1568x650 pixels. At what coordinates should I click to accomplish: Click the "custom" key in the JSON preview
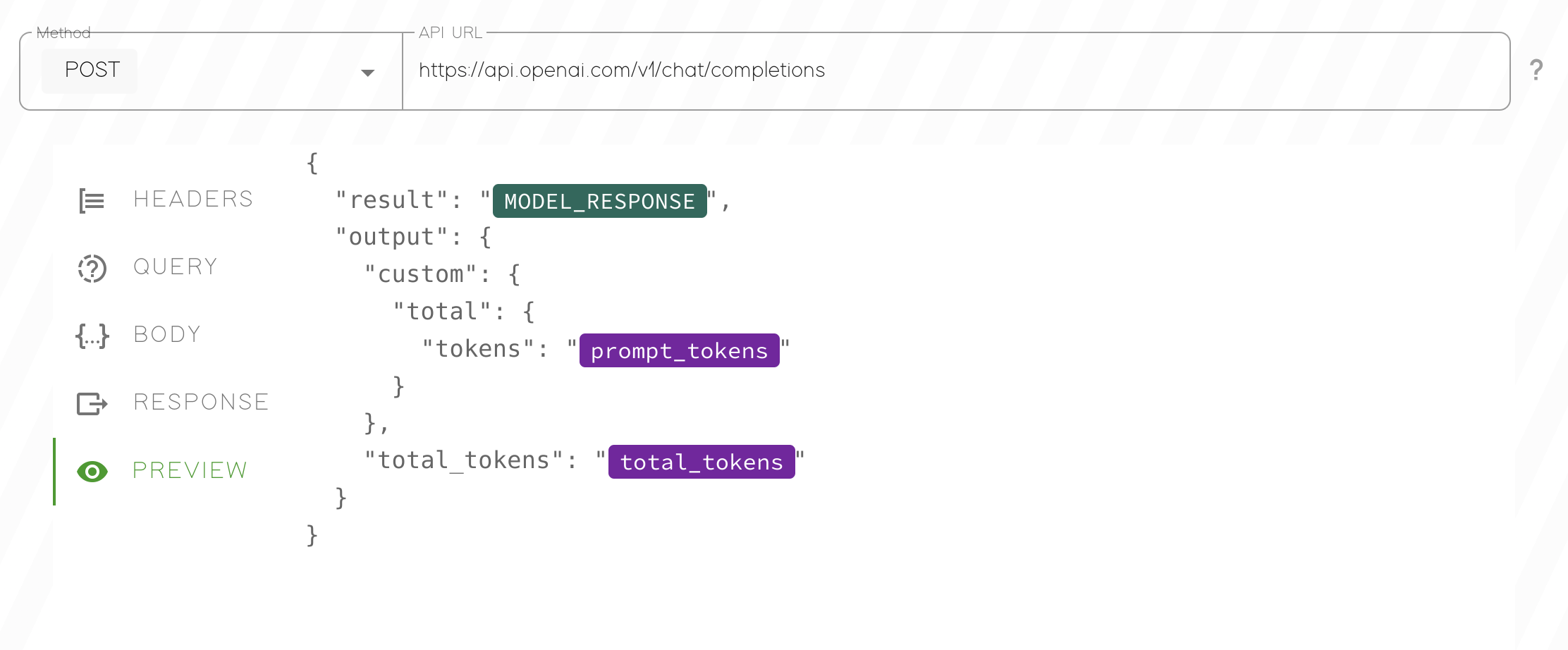[420, 274]
